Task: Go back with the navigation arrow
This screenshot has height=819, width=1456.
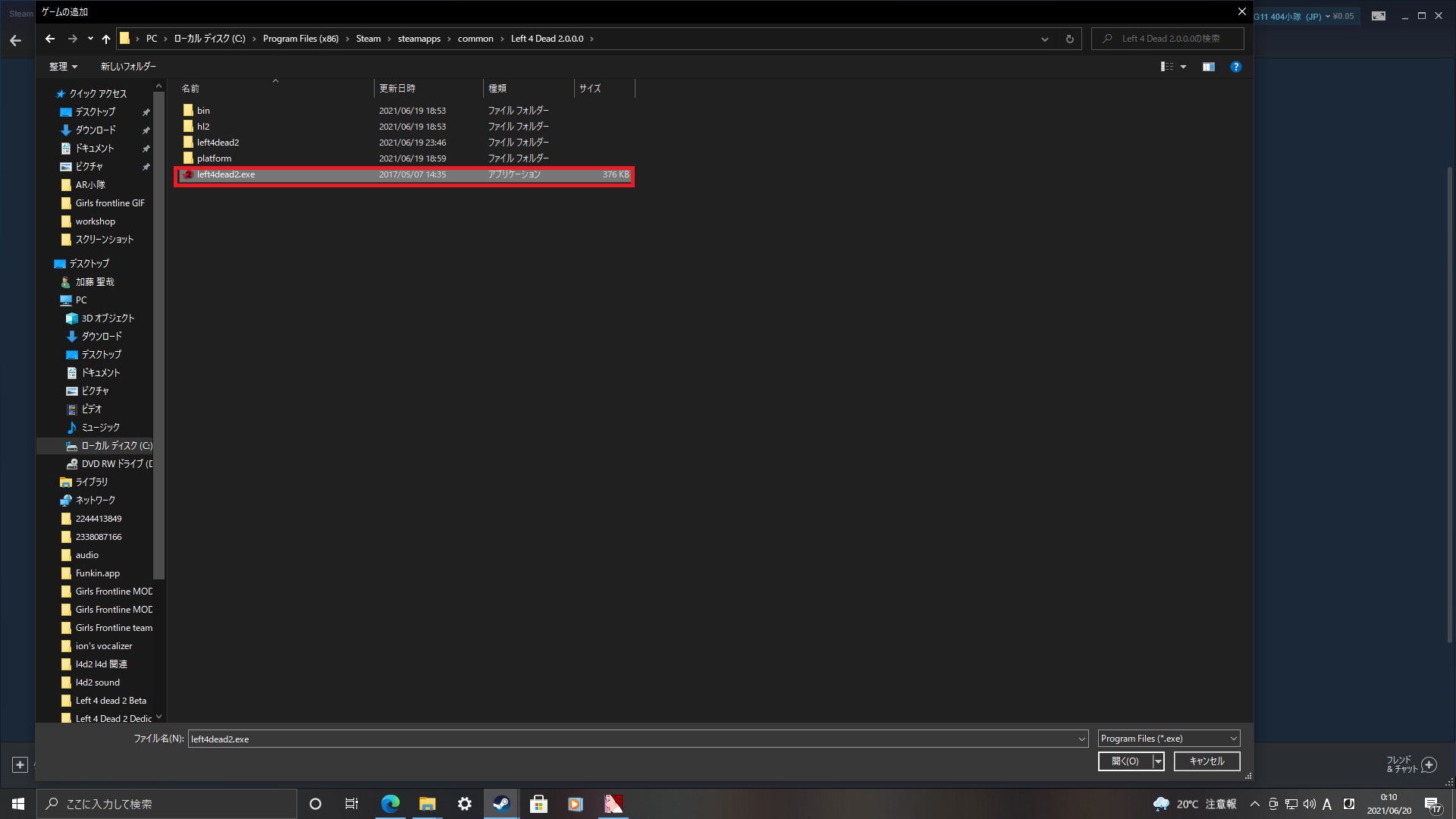Action: [x=50, y=39]
